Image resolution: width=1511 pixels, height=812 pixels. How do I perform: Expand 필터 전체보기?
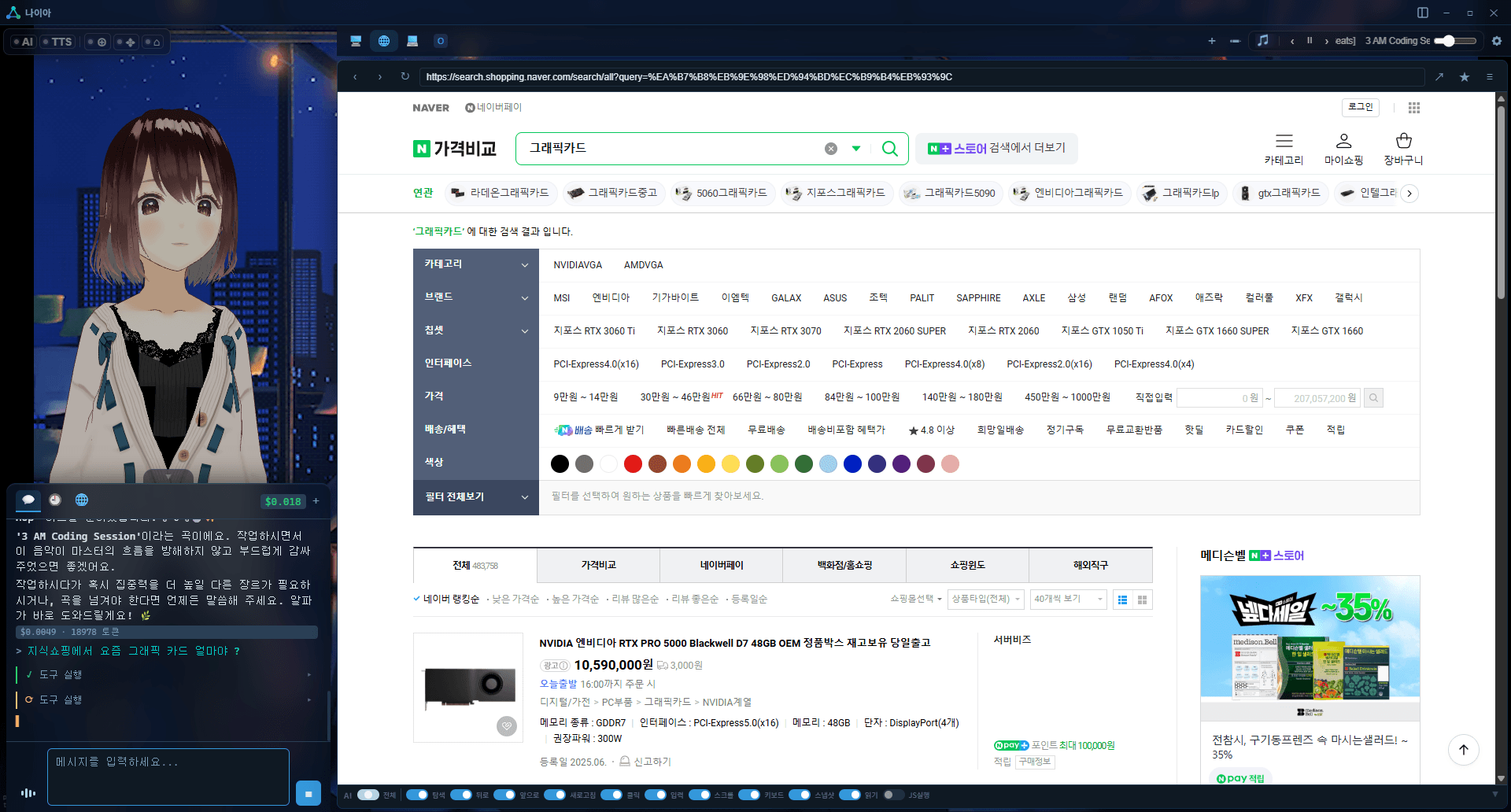click(x=476, y=497)
